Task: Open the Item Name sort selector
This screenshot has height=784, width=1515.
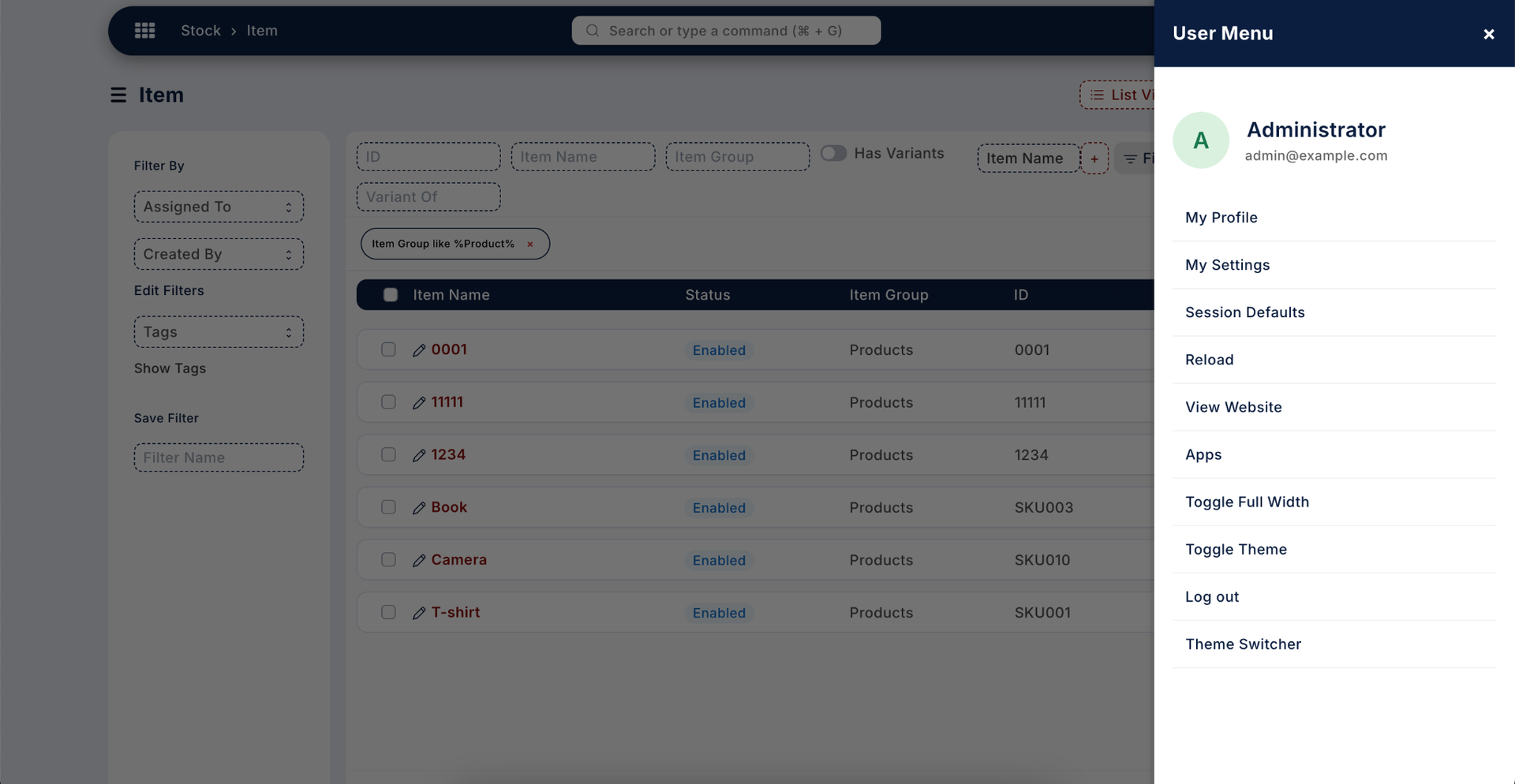Action: tap(1028, 159)
